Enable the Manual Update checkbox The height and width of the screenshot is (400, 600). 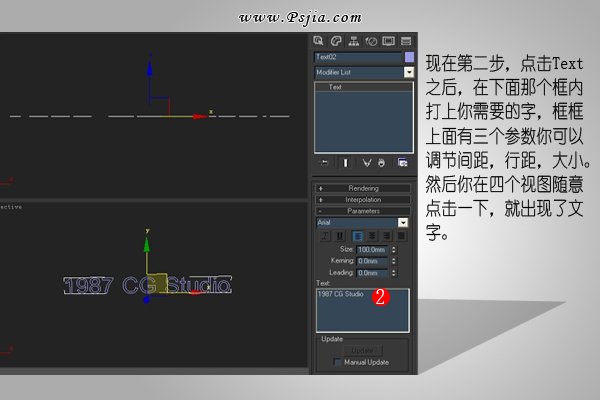[x=338, y=361]
